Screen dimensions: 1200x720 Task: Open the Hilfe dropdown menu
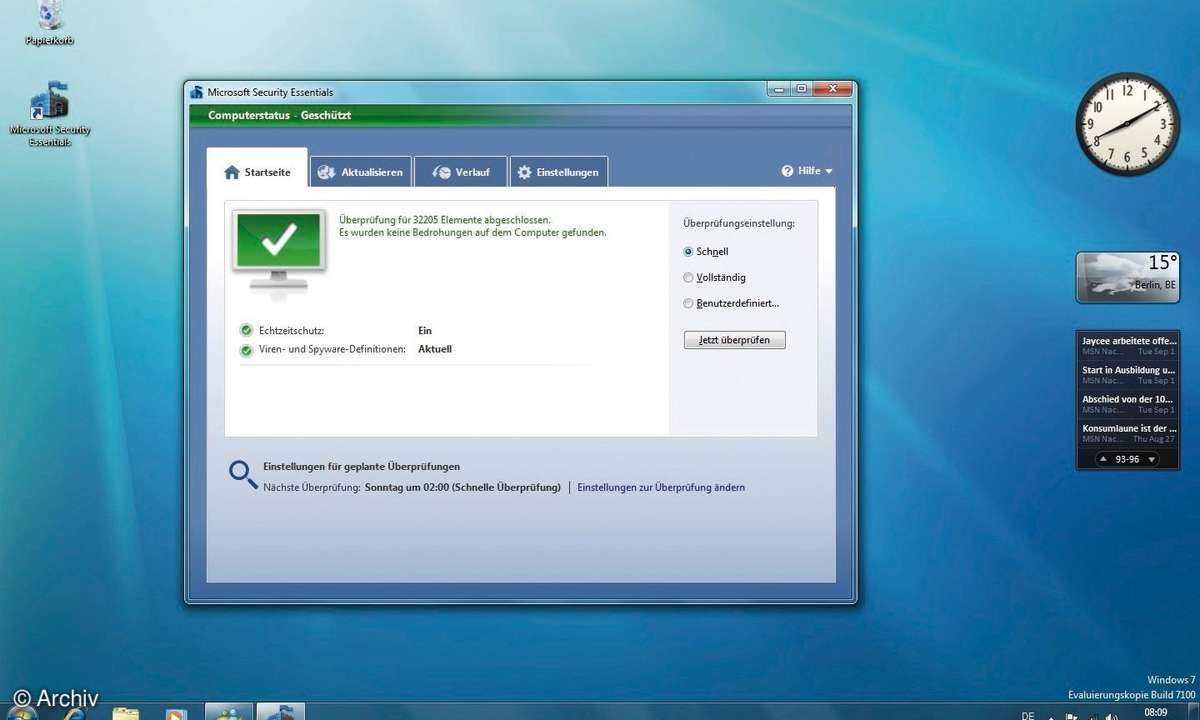tap(807, 171)
